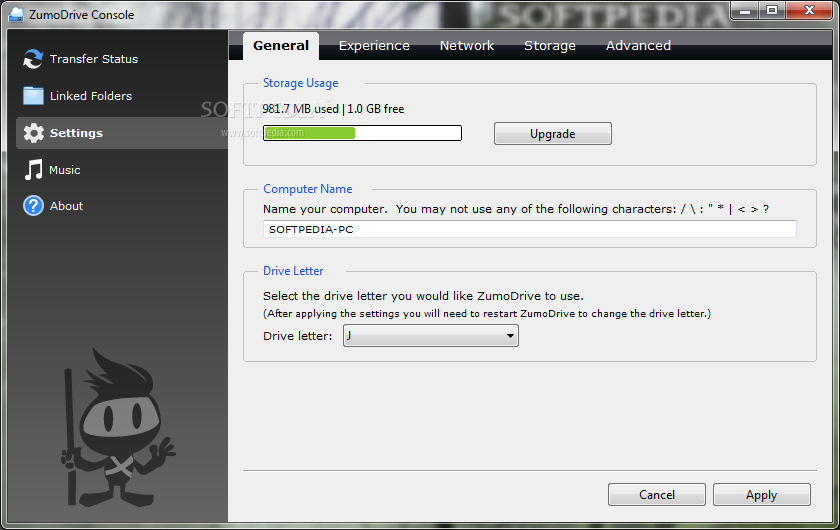Image resolution: width=840 pixels, height=530 pixels.
Task: Click the Music note icon
Action: point(33,170)
